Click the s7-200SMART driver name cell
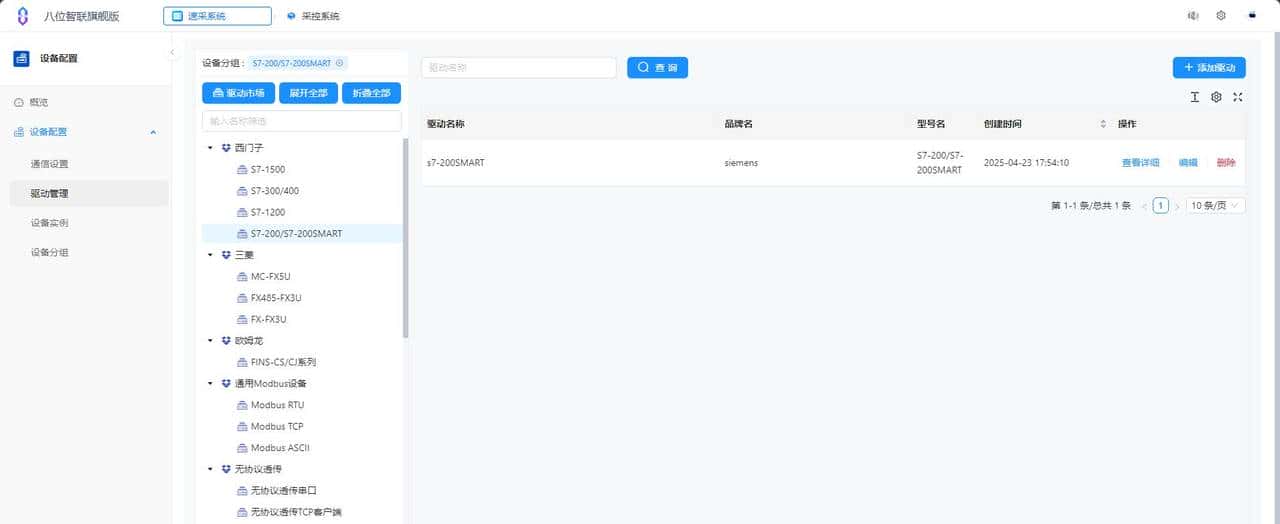This screenshot has height=524, width=1280. 456,163
